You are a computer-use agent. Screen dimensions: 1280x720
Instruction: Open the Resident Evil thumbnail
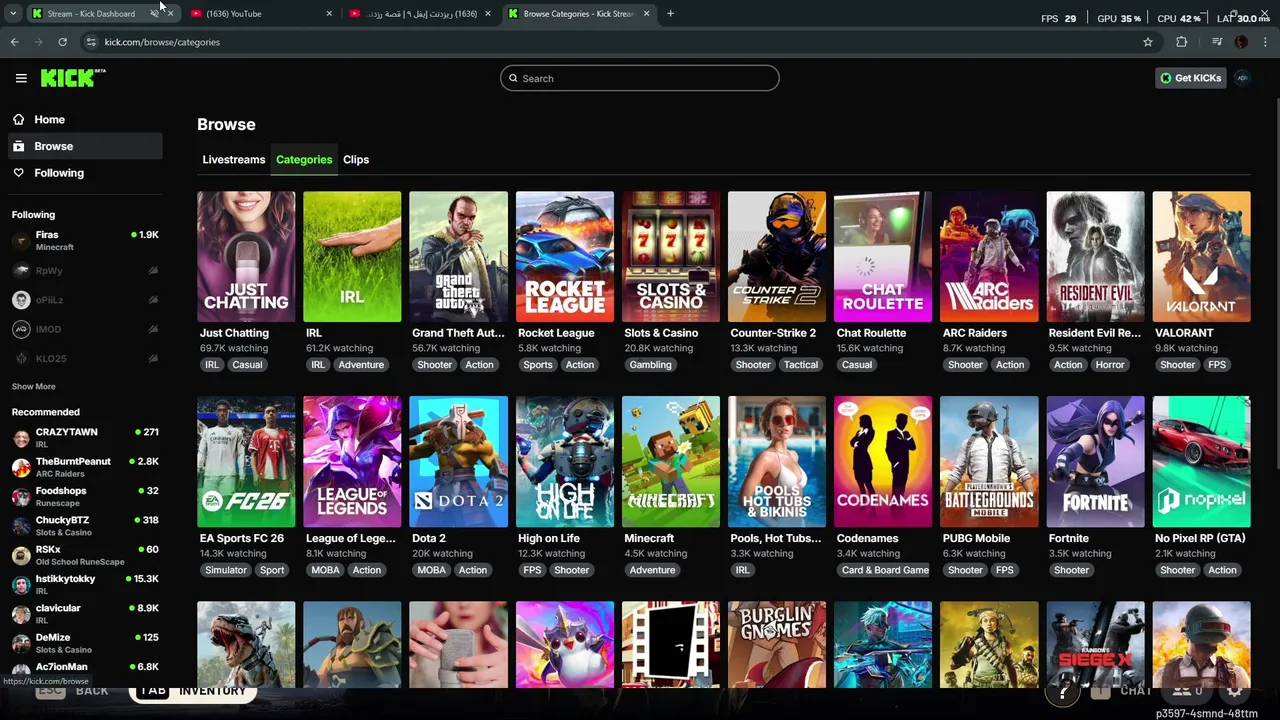(x=1095, y=257)
